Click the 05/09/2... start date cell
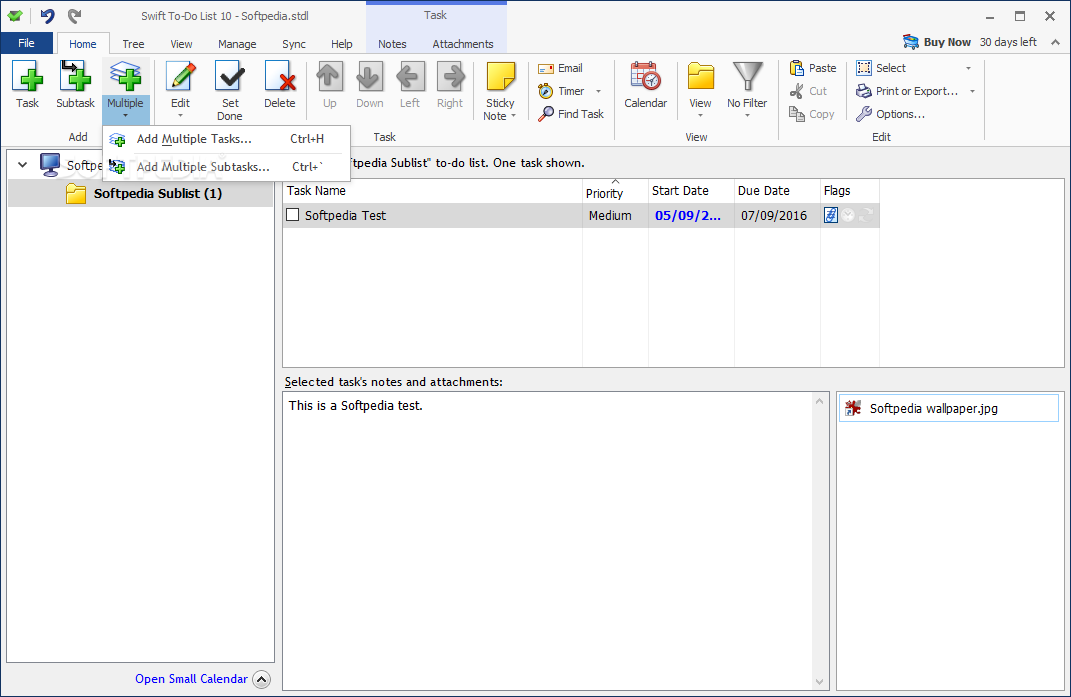Image resolution: width=1071 pixels, height=697 pixels. tap(691, 215)
